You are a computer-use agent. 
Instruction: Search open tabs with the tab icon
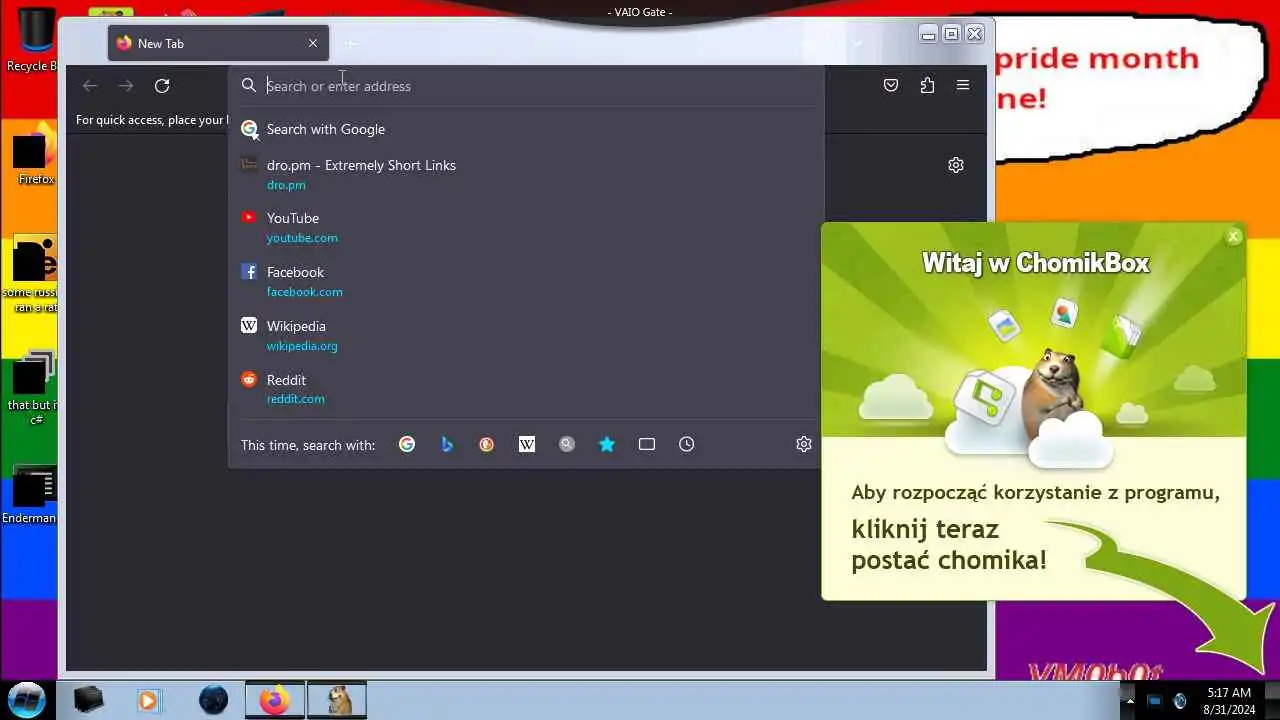tap(647, 444)
